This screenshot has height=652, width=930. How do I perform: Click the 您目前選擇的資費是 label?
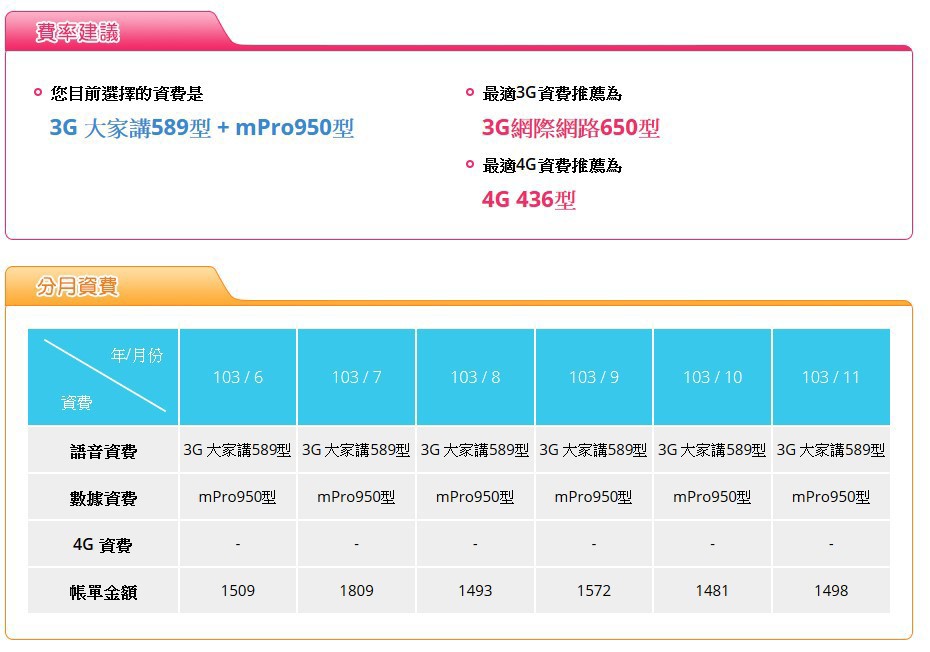click(x=127, y=93)
